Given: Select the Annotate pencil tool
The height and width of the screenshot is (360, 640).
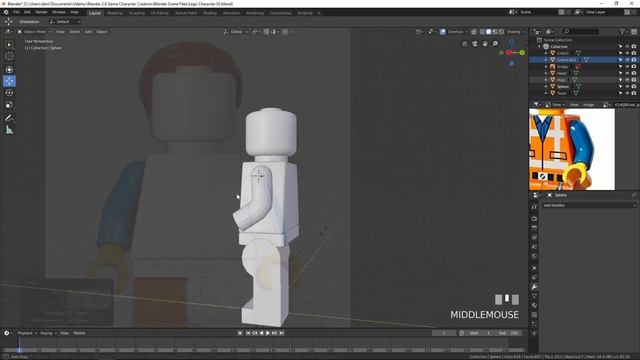Looking at the screenshot, I should click(9, 118).
